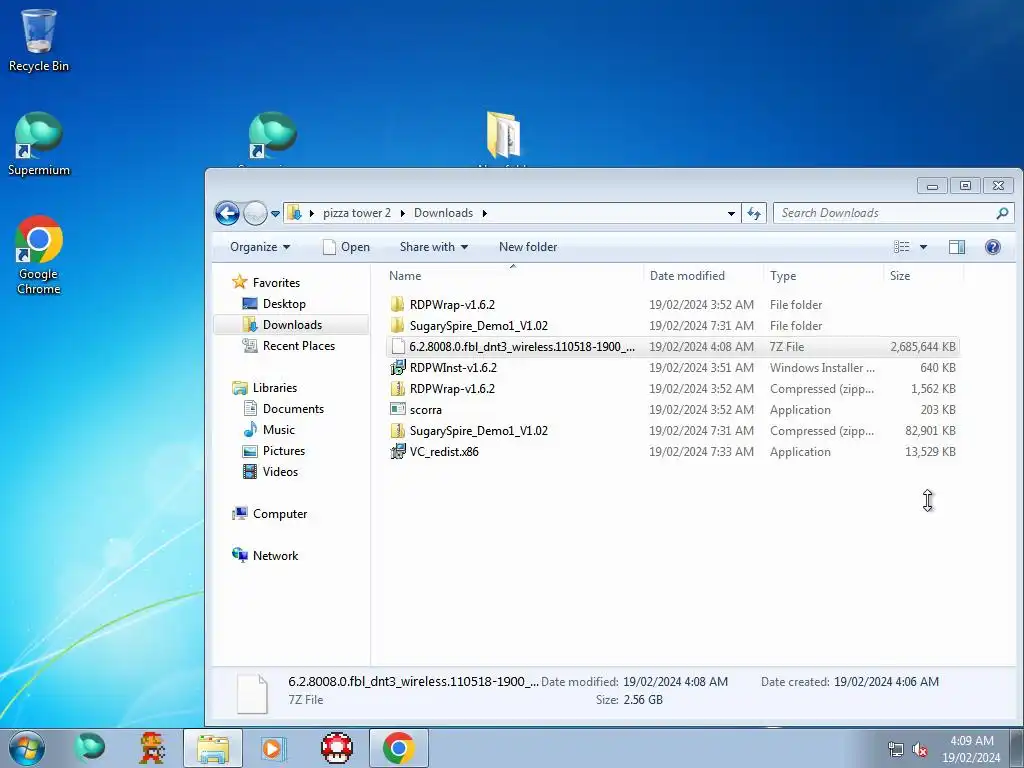This screenshot has height=768, width=1024.
Task: Click the Open toolbar button
Action: pyautogui.click(x=347, y=247)
